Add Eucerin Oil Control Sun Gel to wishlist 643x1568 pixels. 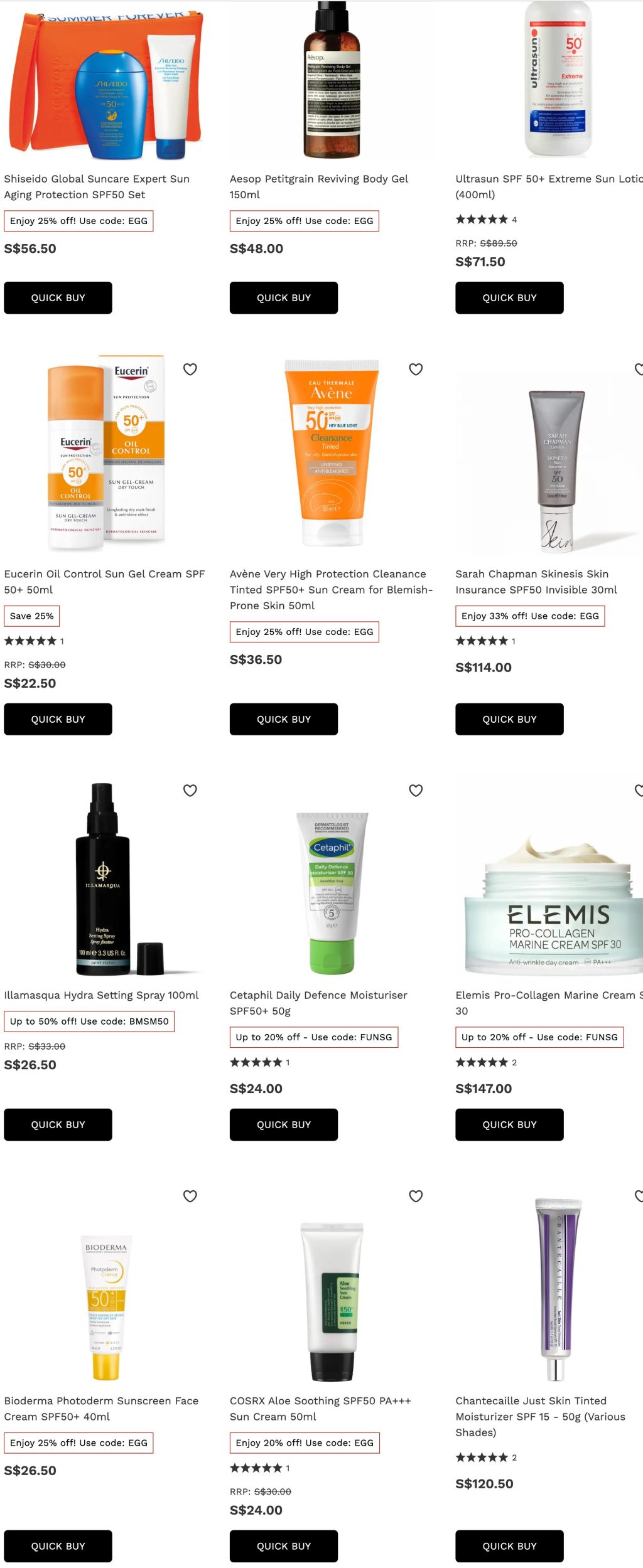(x=190, y=370)
